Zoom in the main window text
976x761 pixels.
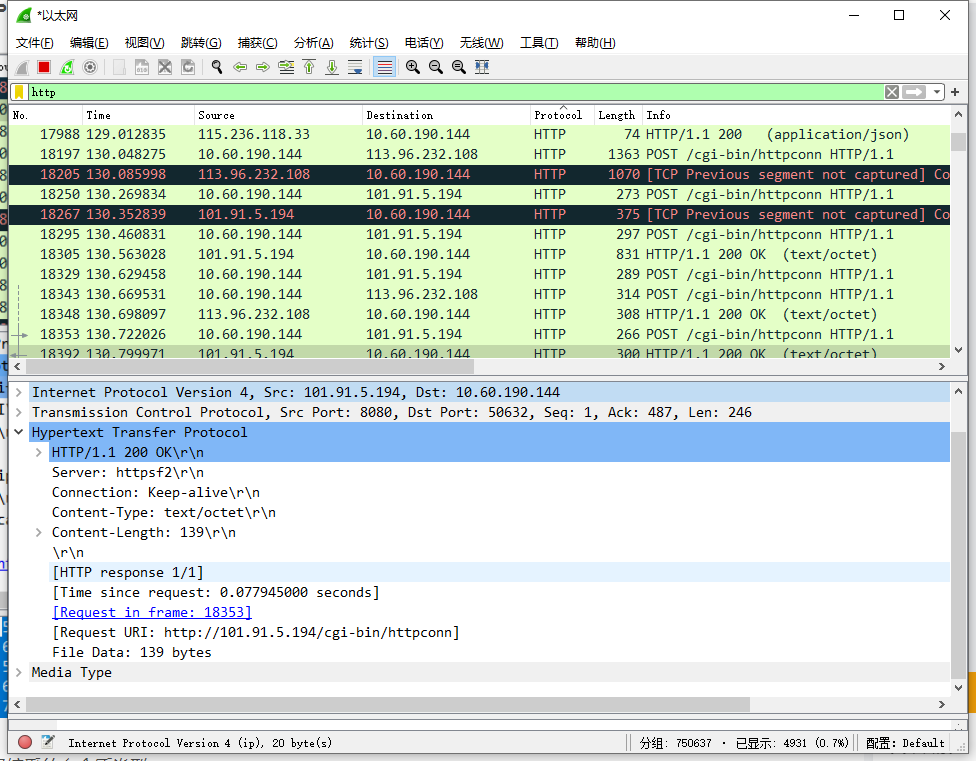coord(413,67)
